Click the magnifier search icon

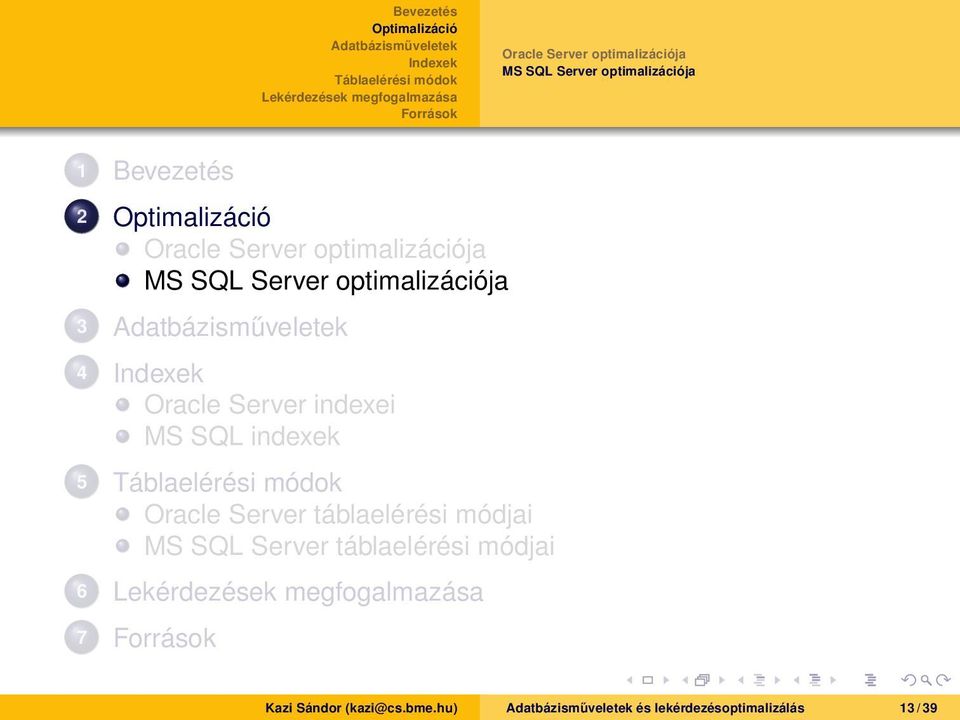pos(926,680)
